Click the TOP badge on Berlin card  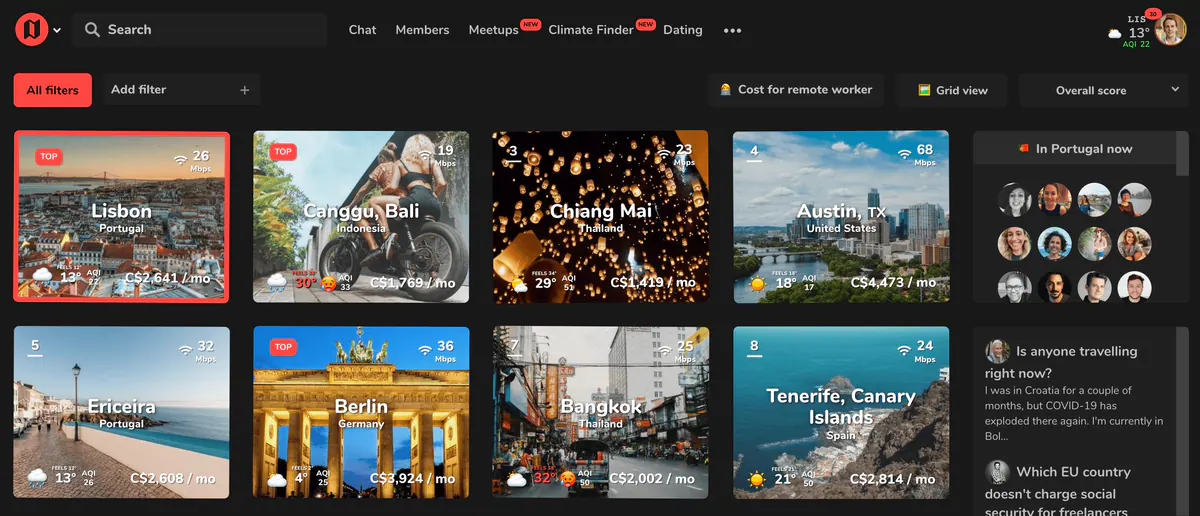(283, 347)
